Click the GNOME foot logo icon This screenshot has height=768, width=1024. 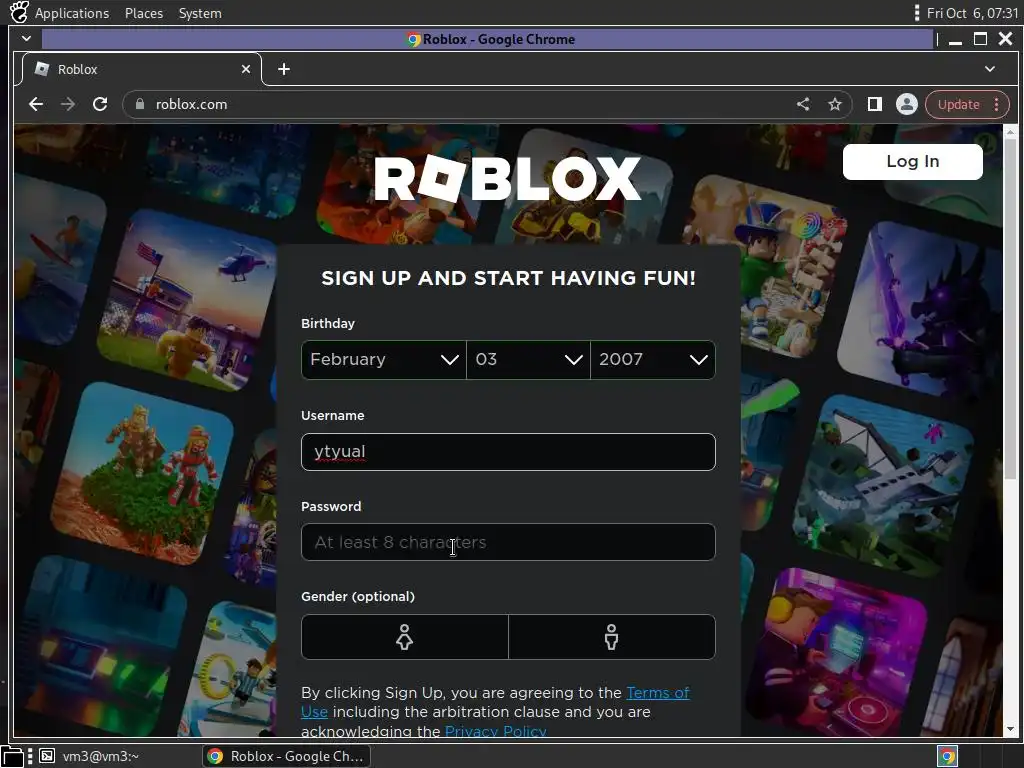pyautogui.click(x=18, y=12)
